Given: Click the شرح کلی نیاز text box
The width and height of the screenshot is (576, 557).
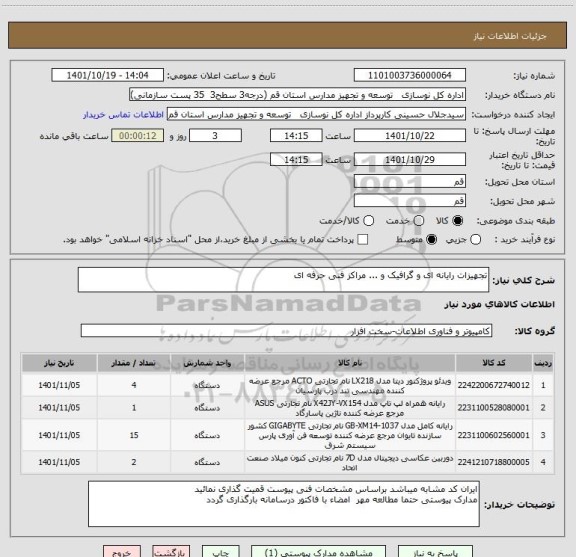Looking at the screenshot, I should coord(283,280).
